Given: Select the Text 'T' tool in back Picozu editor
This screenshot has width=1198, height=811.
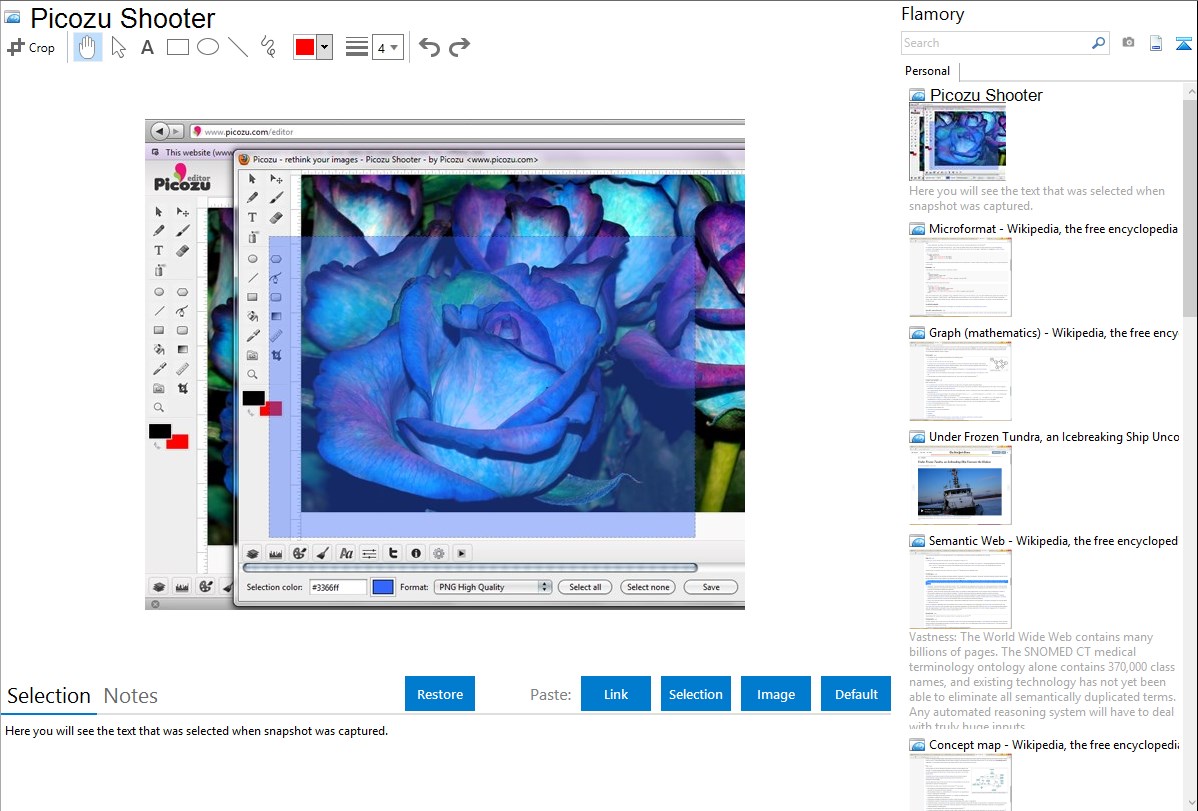Looking at the screenshot, I should point(159,251).
